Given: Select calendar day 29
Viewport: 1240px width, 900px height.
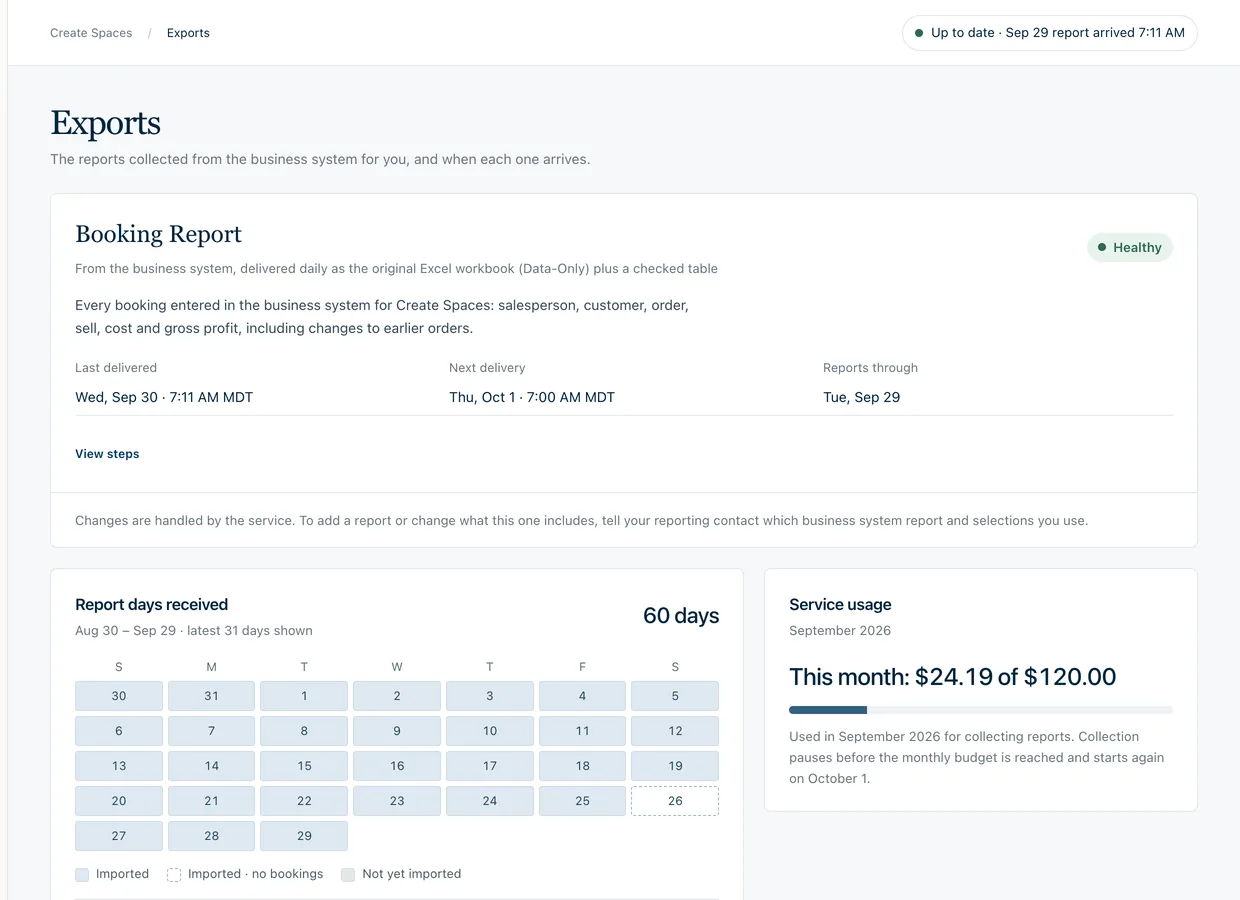Looking at the screenshot, I should pos(304,836).
